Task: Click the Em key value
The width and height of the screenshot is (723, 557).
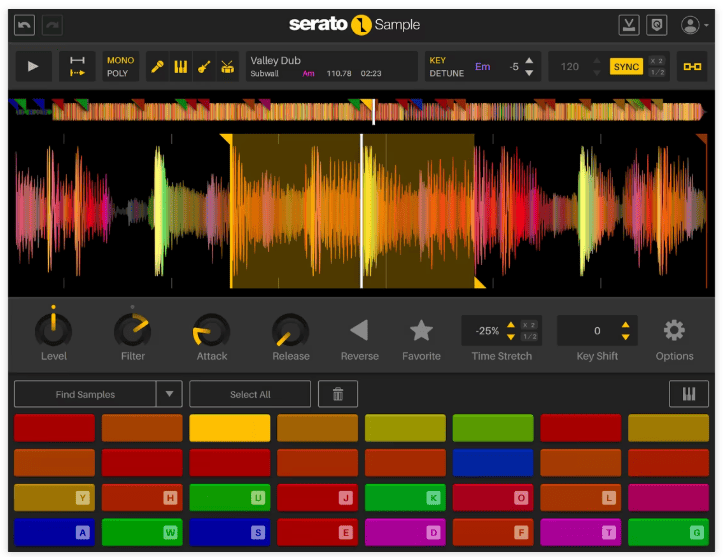Action: coord(482,66)
